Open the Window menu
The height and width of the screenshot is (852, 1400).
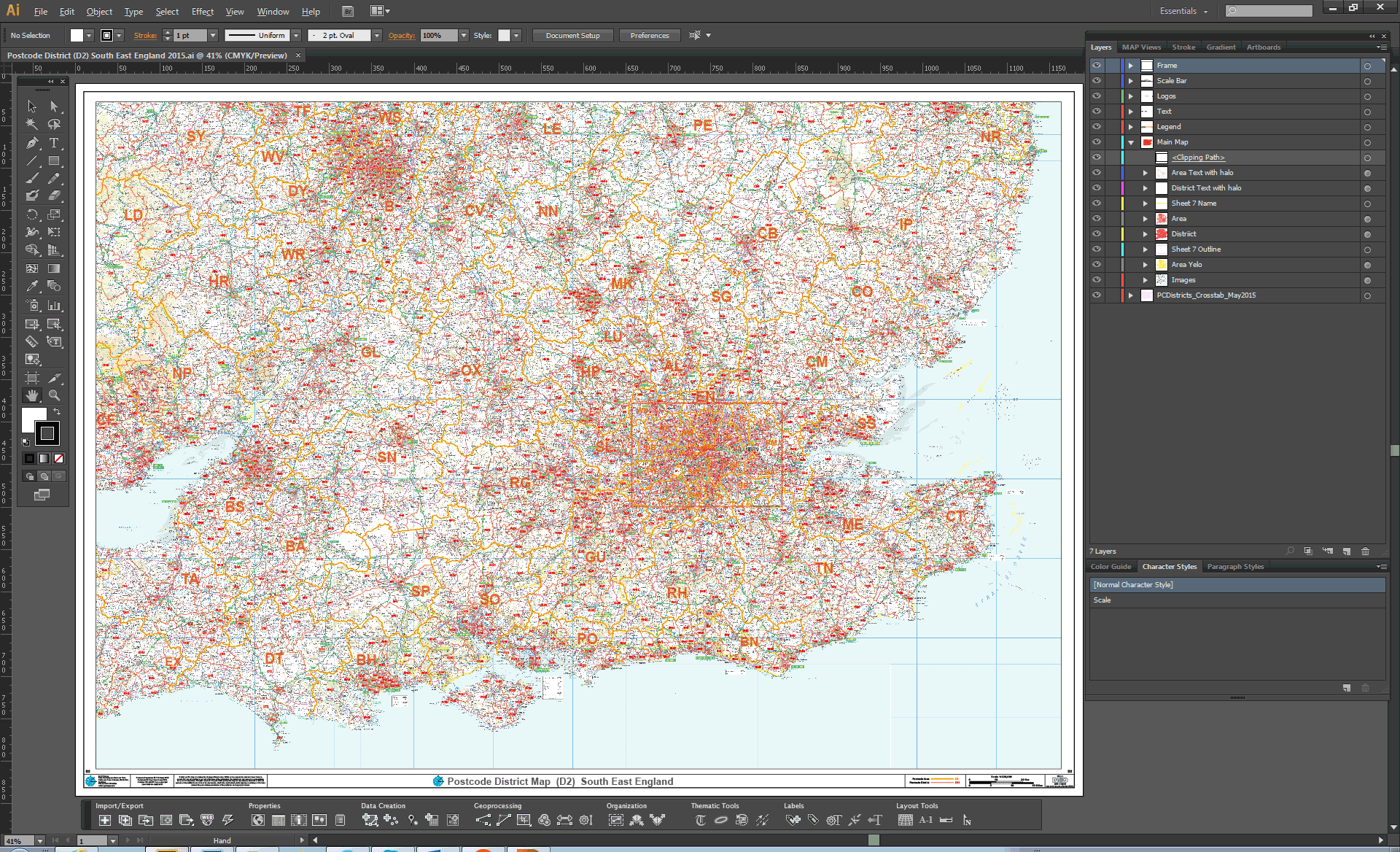click(273, 12)
